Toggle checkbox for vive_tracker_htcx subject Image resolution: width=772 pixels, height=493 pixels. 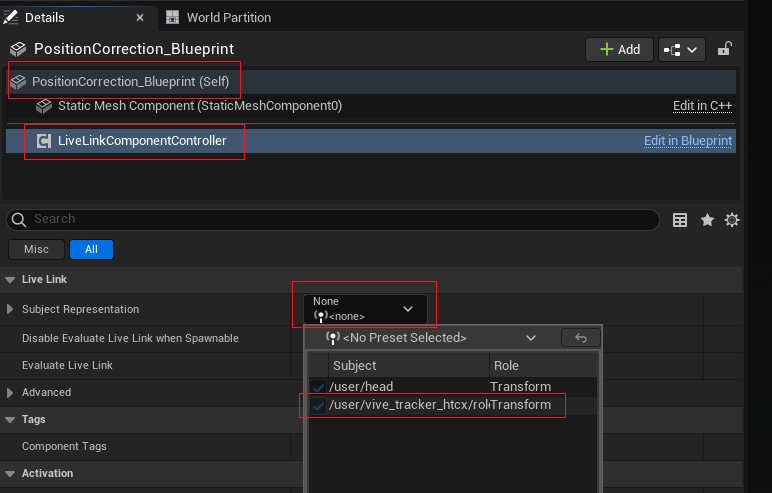pyautogui.click(x=318, y=405)
